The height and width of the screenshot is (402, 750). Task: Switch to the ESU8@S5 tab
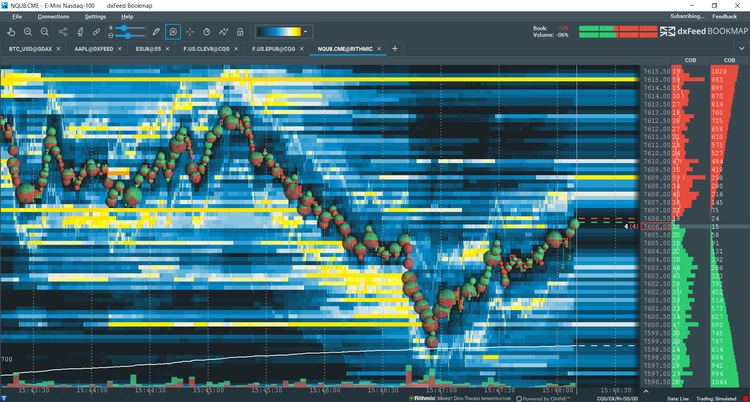(149, 49)
